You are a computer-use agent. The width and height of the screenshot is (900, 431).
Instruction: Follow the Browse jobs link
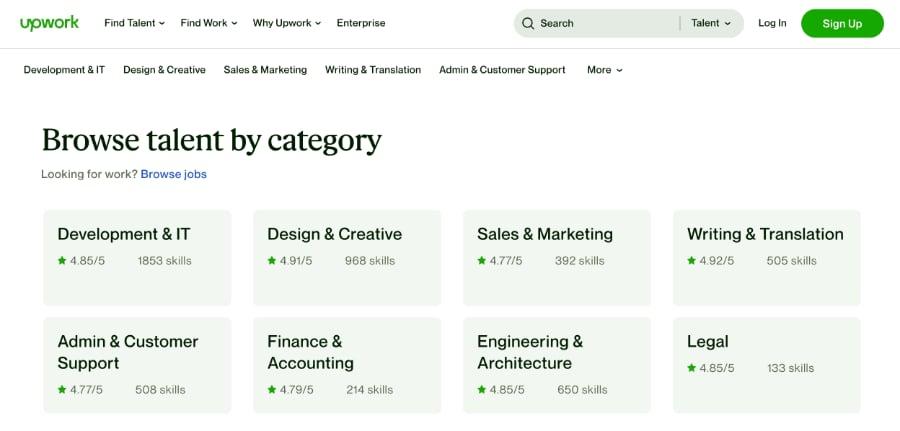(173, 174)
